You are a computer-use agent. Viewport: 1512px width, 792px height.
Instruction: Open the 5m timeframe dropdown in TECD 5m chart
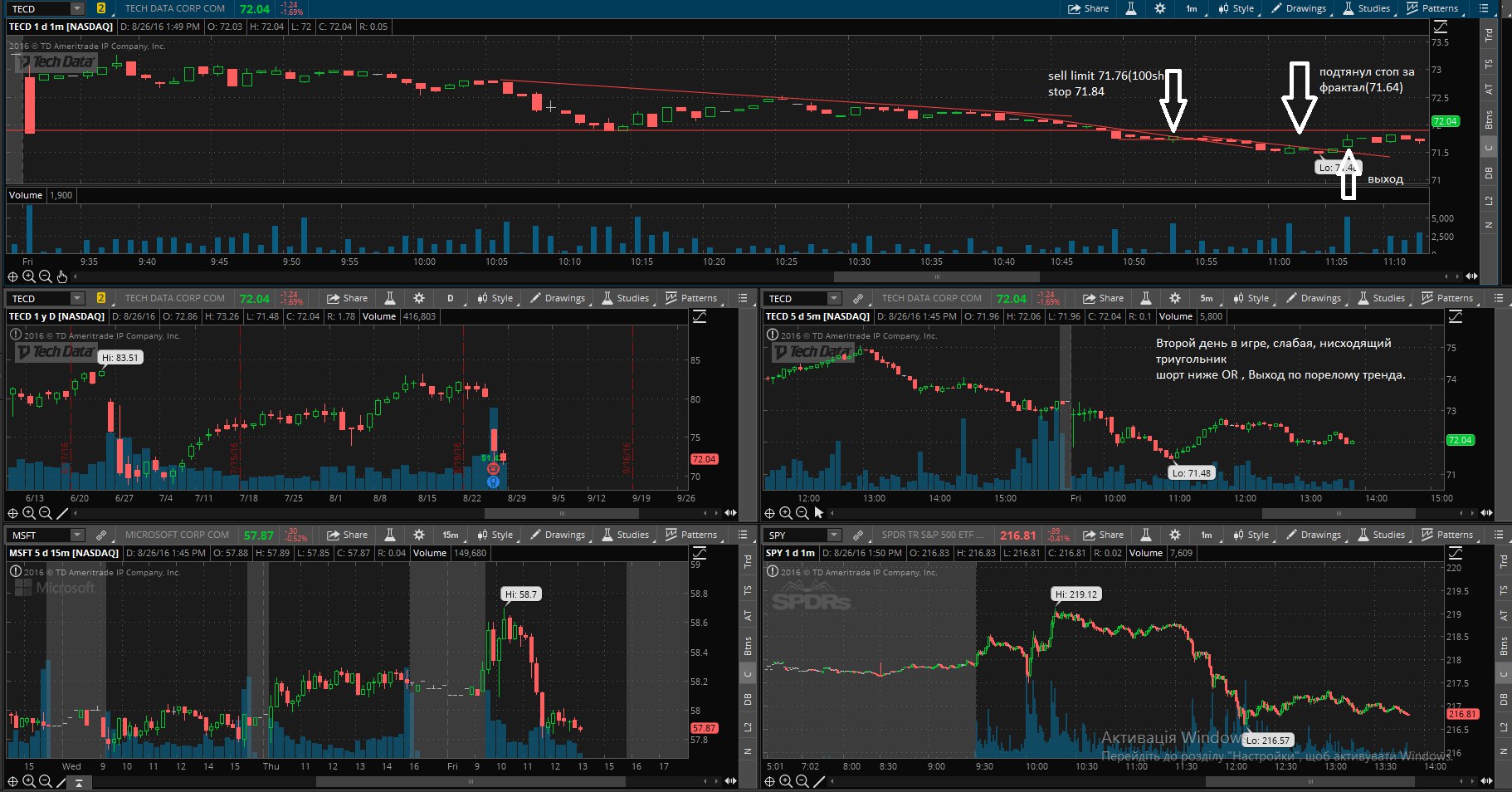pos(1207,298)
